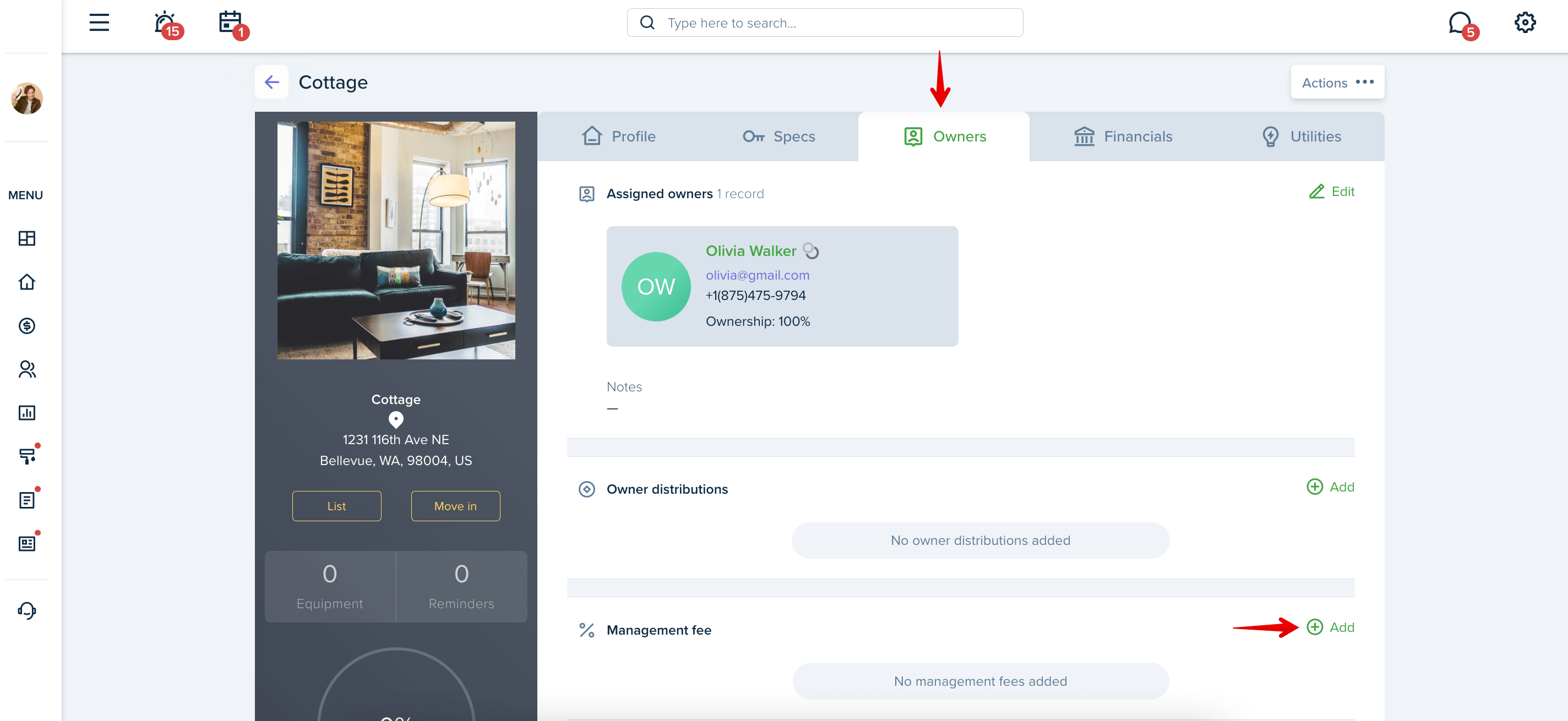The height and width of the screenshot is (721, 1568).
Task: Click the Owner distributions section icon
Action: click(586, 489)
